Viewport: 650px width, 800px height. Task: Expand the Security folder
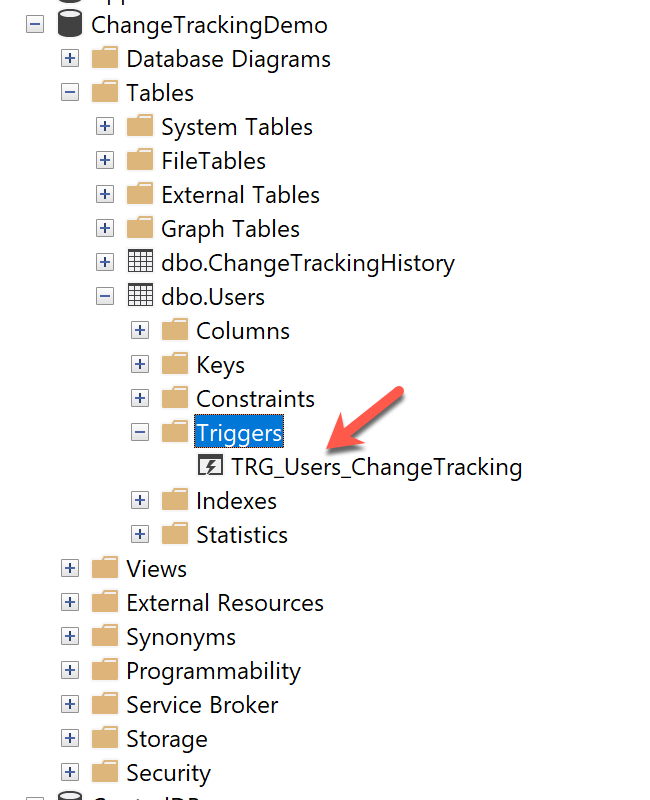(70, 773)
